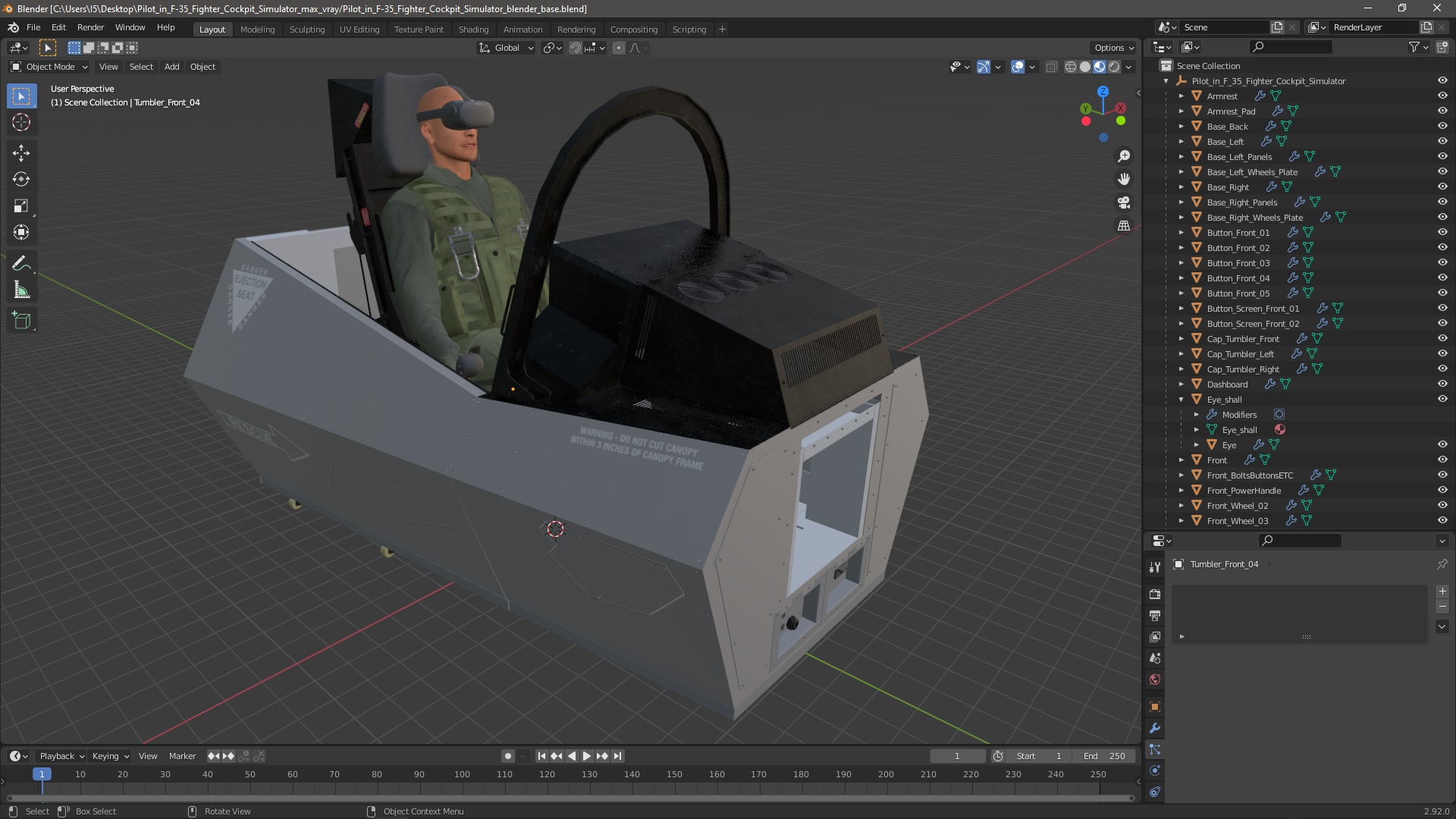Select the Scale tool
1456x819 pixels.
[x=21, y=206]
